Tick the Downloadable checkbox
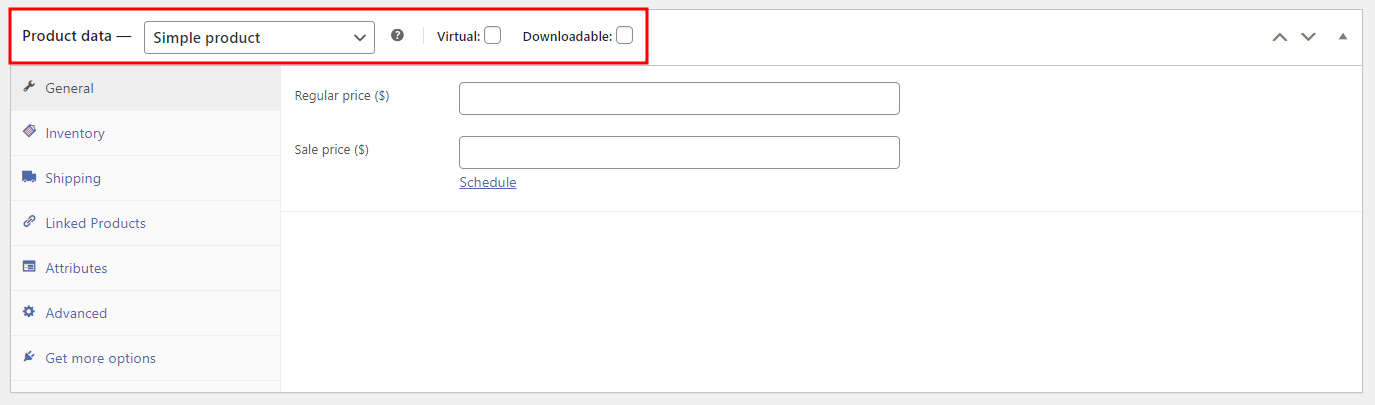Screen dimensions: 1375x405 [624, 36]
